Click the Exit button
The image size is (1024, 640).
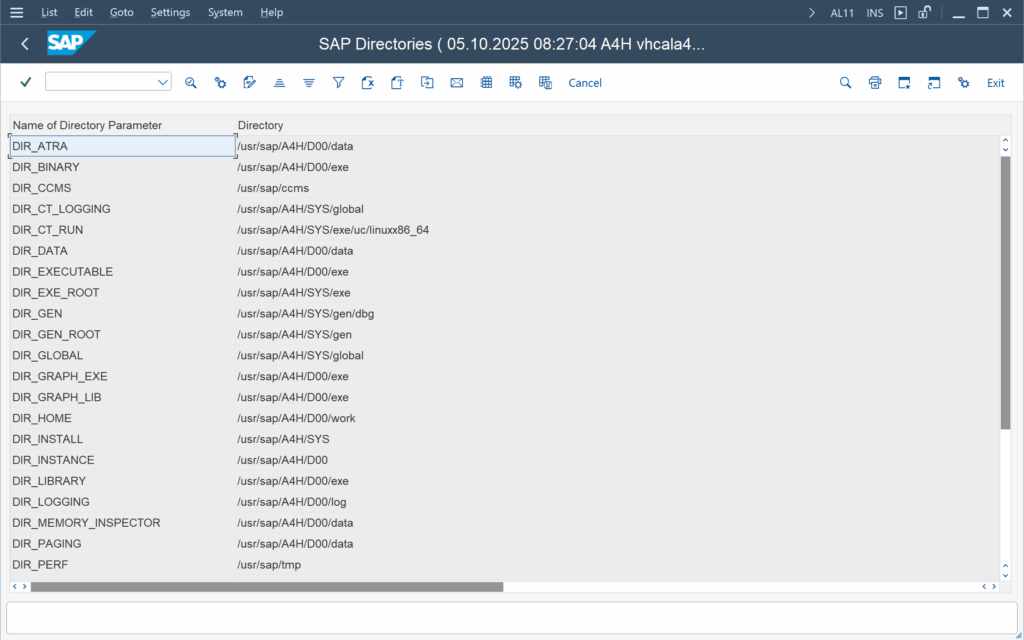[x=995, y=82]
